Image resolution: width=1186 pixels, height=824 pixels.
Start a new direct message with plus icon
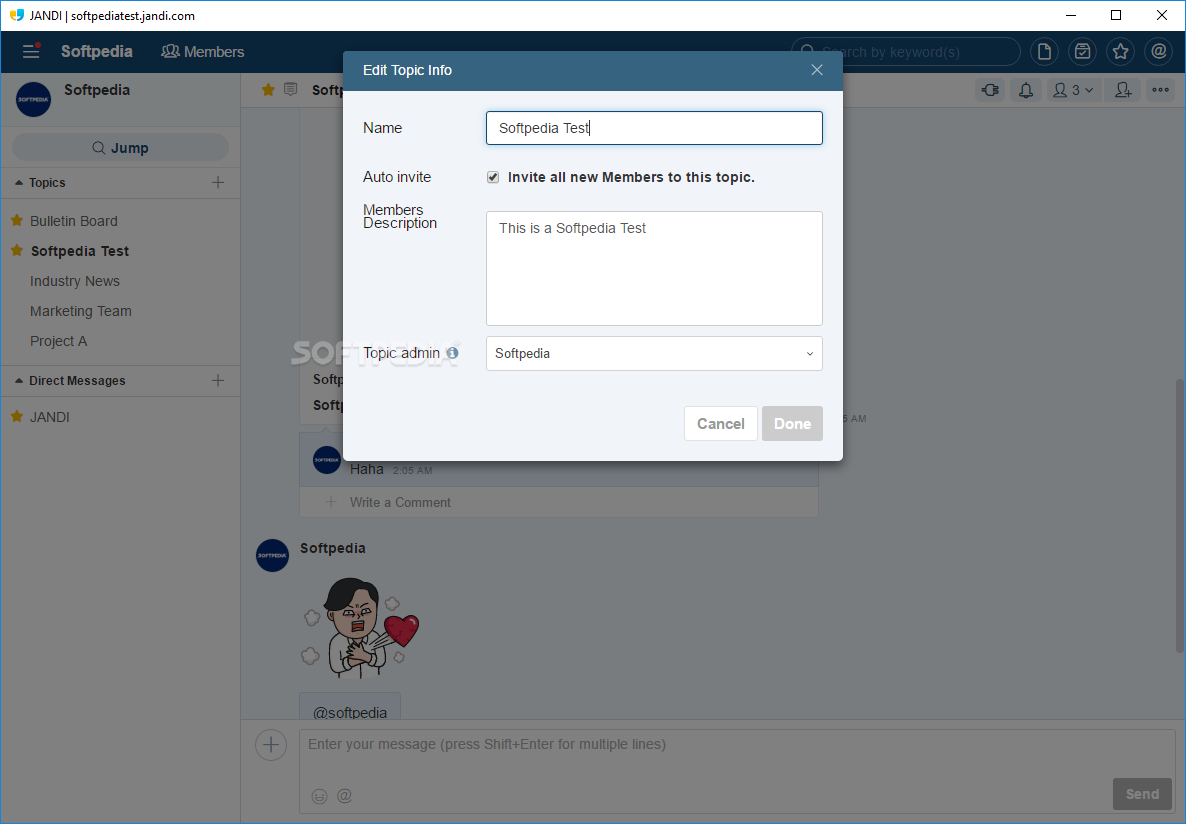(218, 380)
